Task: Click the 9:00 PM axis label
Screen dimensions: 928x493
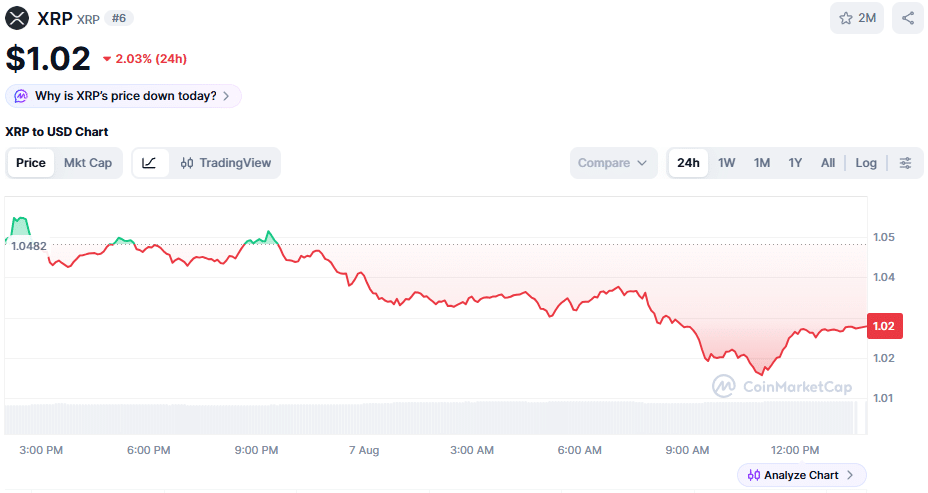Action: pos(256,450)
